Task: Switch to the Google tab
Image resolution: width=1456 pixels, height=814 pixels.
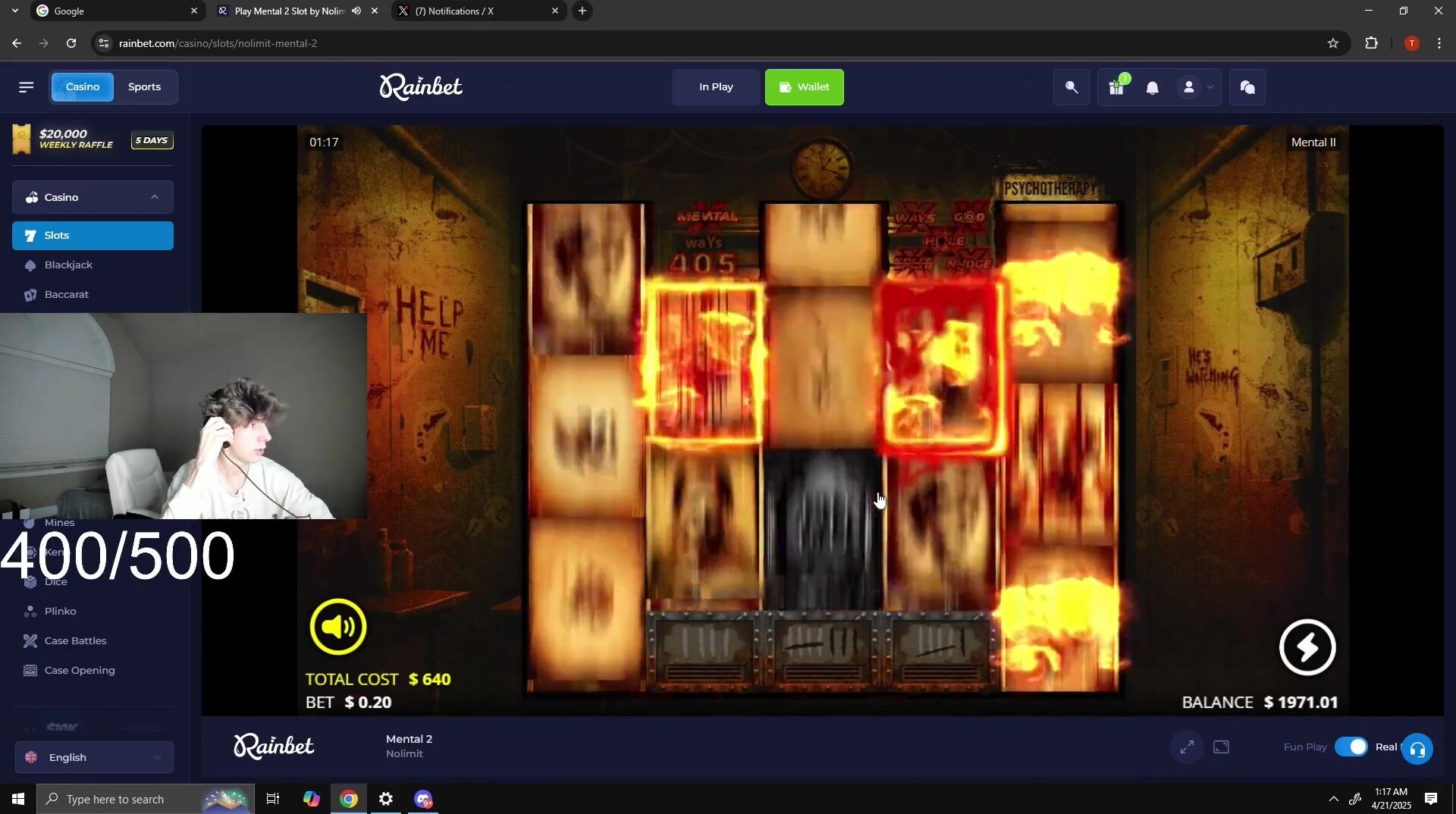Action: pyautogui.click(x=118, y=11)
